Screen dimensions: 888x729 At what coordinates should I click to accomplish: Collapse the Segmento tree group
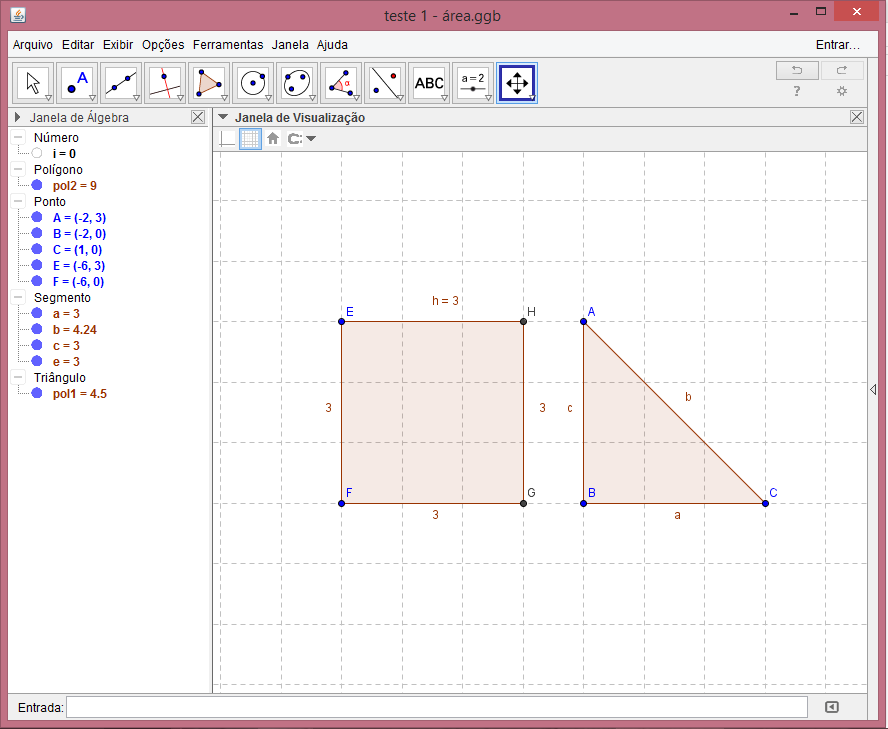(x=19, y=298)
